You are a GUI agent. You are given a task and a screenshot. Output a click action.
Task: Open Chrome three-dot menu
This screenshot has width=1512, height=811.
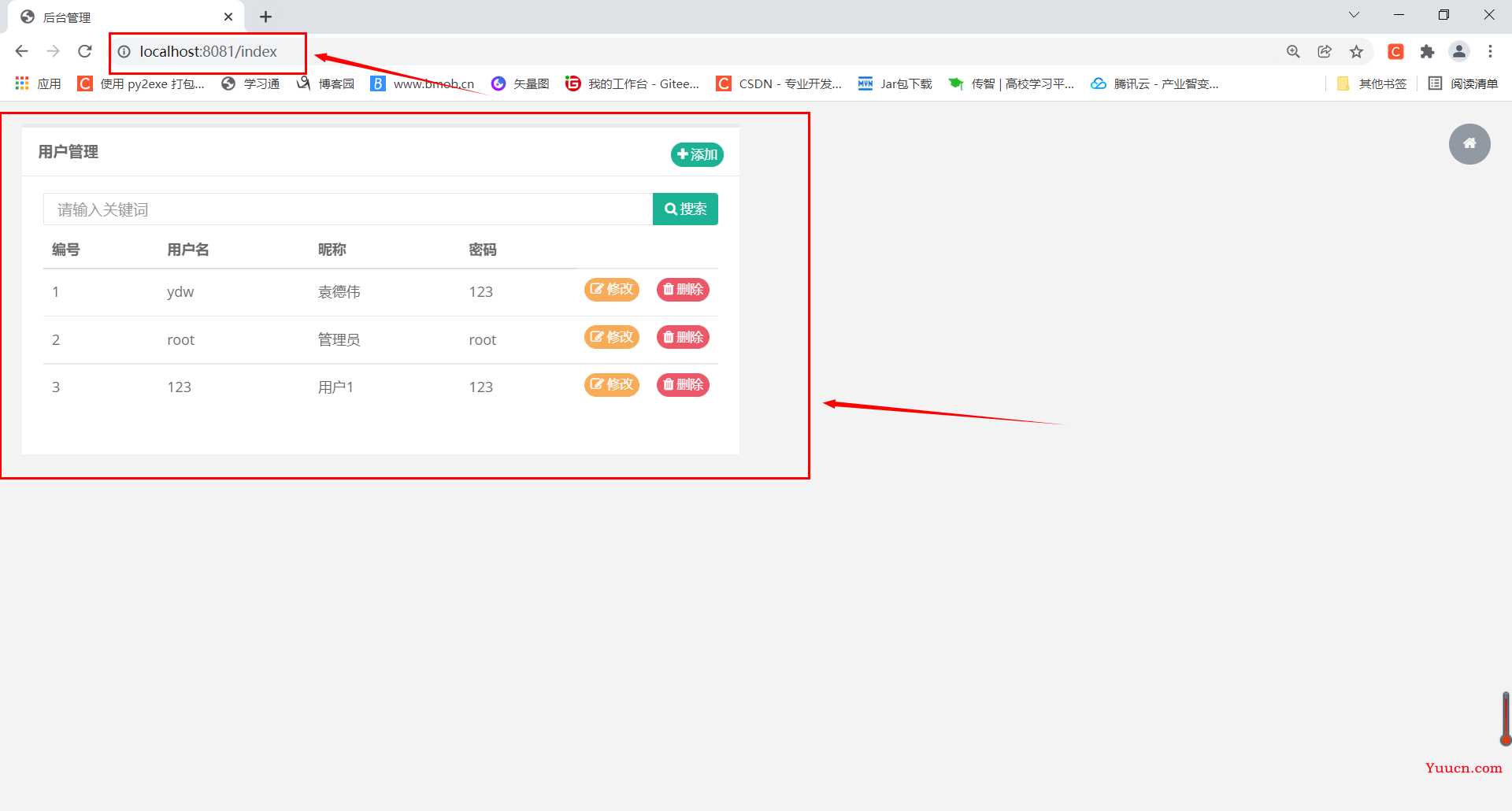coord(1490,52)
